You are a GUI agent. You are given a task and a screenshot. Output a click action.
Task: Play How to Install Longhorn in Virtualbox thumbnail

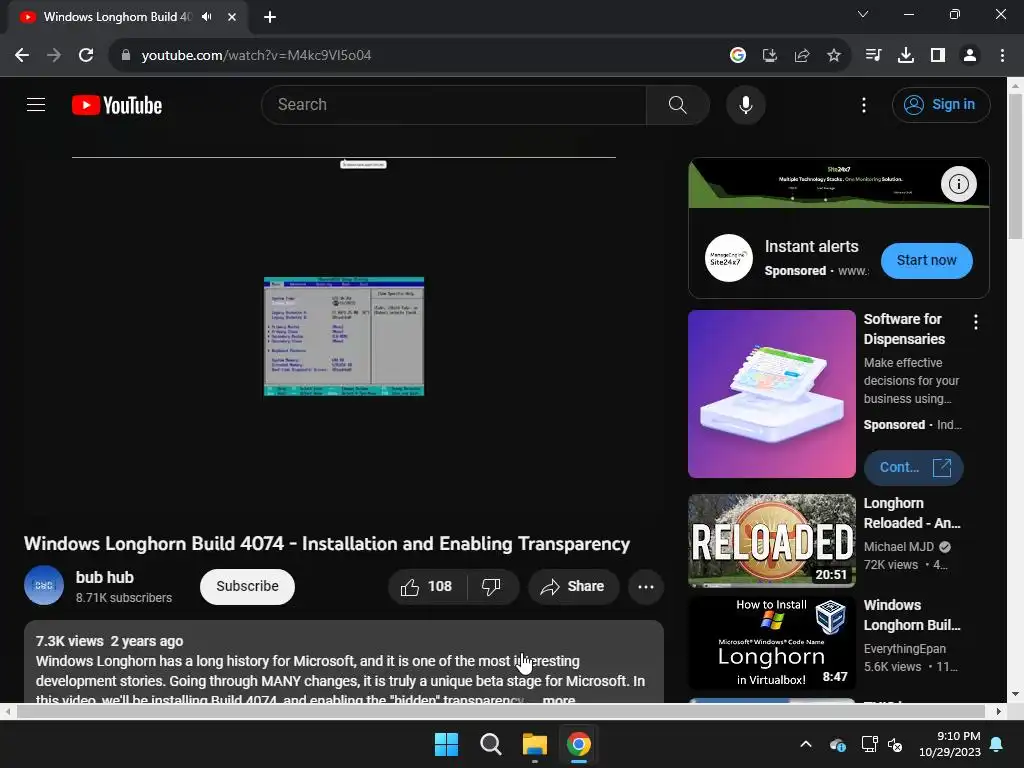pyautogui.click(x=771, y=643)
